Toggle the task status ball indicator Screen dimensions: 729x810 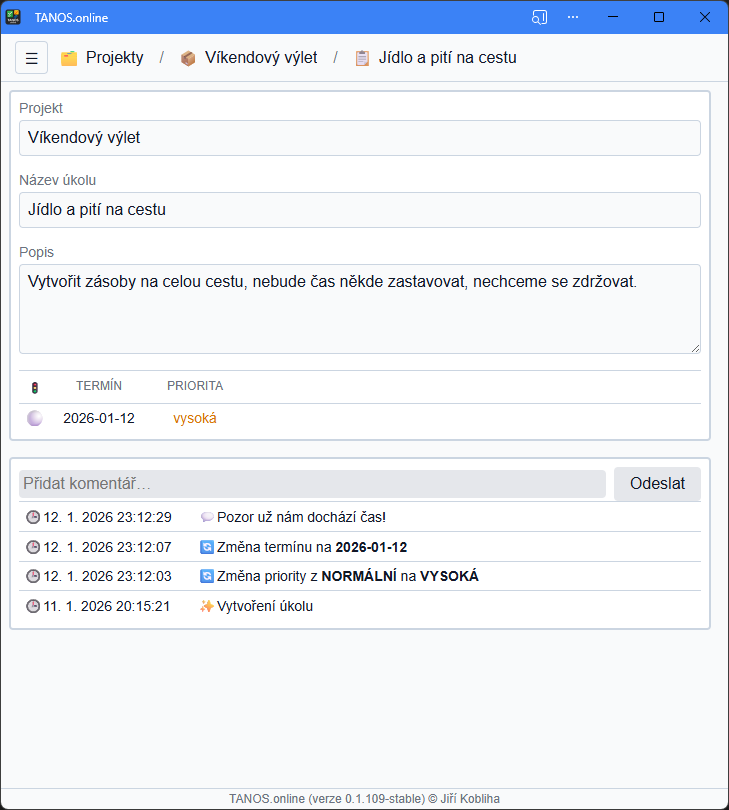click(x=35, y=417)
